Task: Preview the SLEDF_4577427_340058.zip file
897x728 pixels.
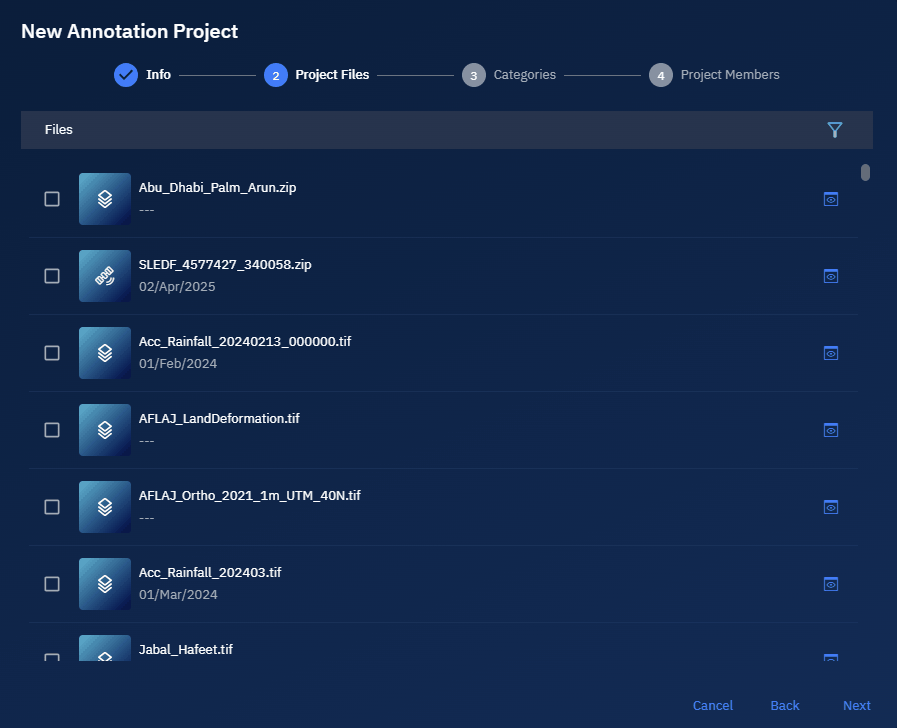Action: 830,276
